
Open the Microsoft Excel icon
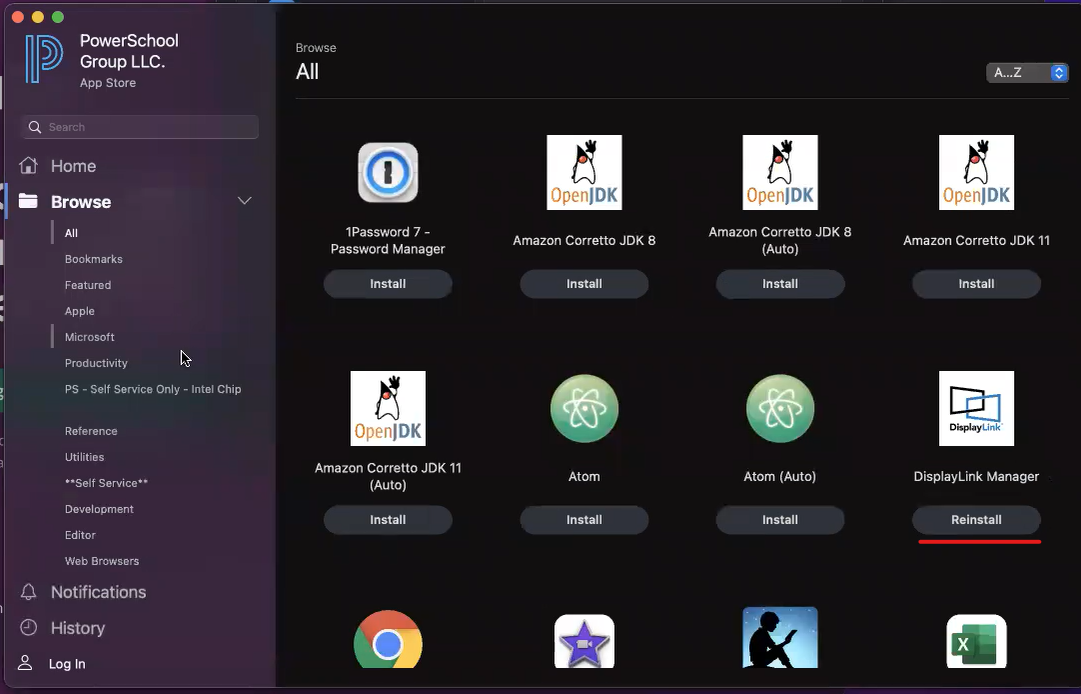pyautogui.click(x=976, y=641)
